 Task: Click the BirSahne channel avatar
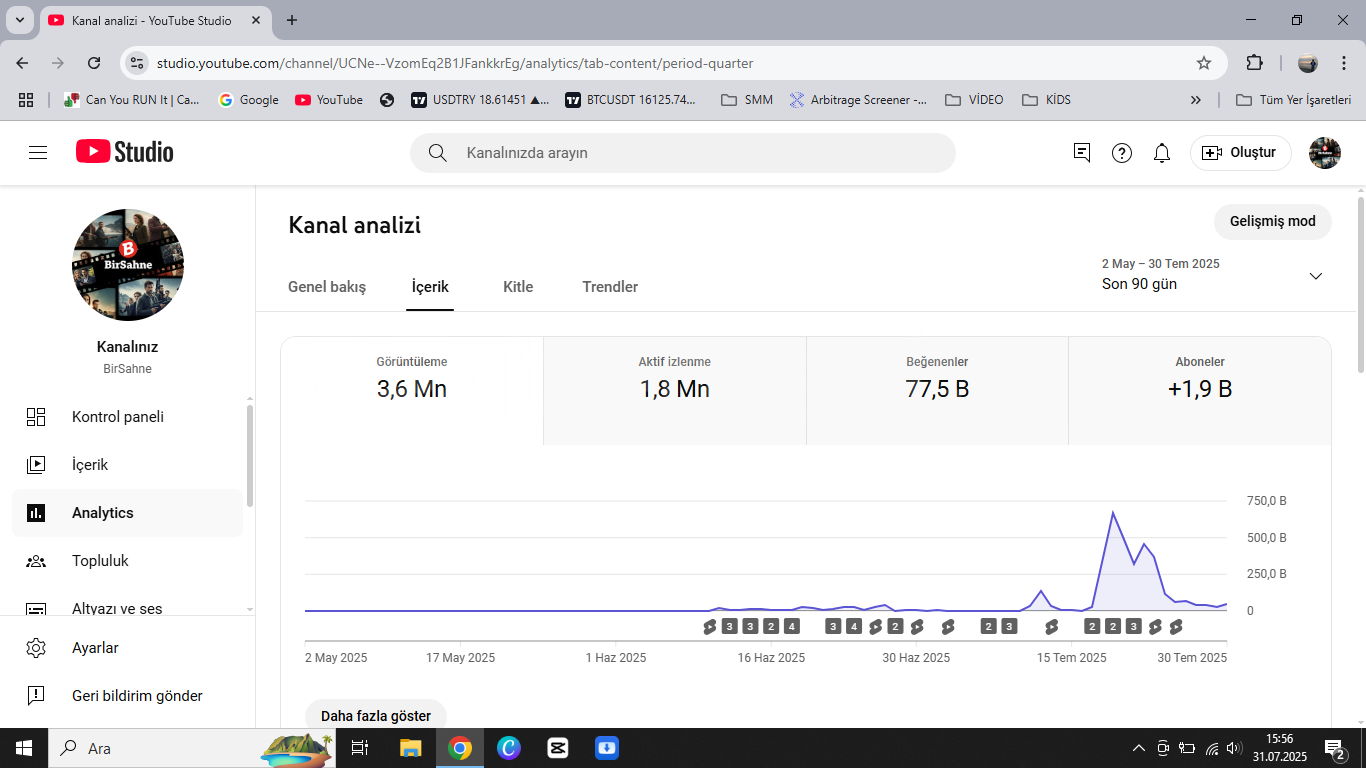[128, 265]
